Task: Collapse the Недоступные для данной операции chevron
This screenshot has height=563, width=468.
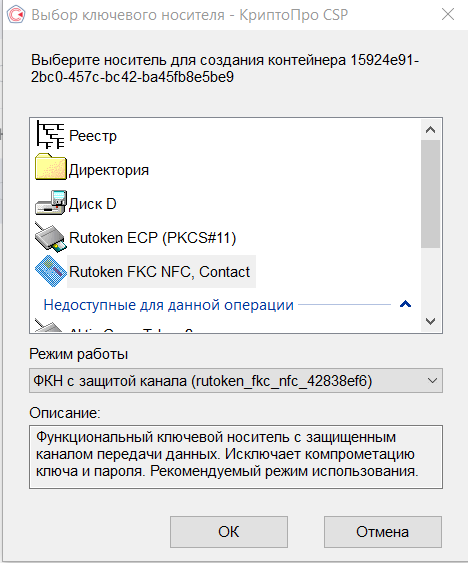Action: pos(406,304)
